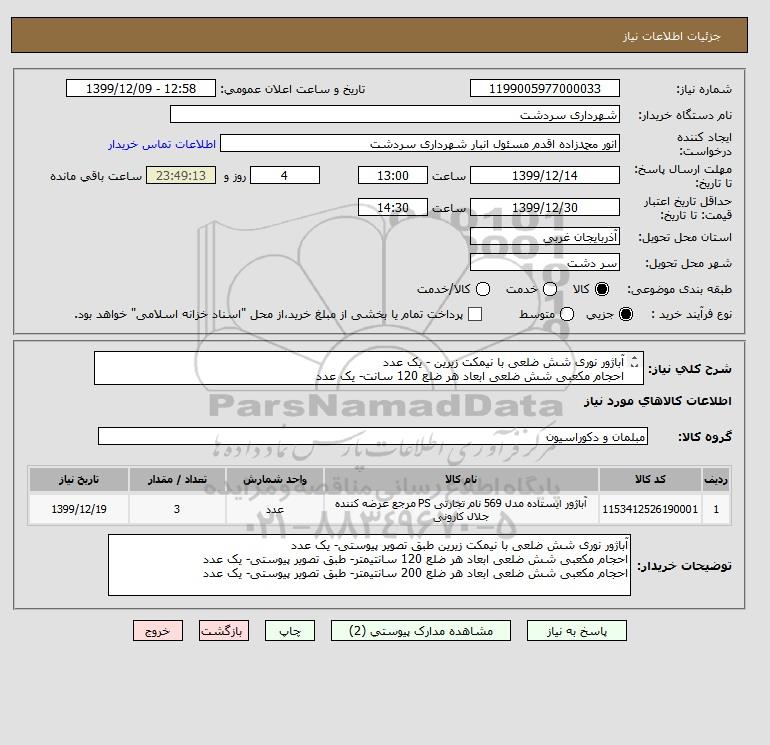Toggle the Islamic treasury payment checkbox
This screenshot has width=770, height=745.
pyautogui.click(x=475, y=314)
